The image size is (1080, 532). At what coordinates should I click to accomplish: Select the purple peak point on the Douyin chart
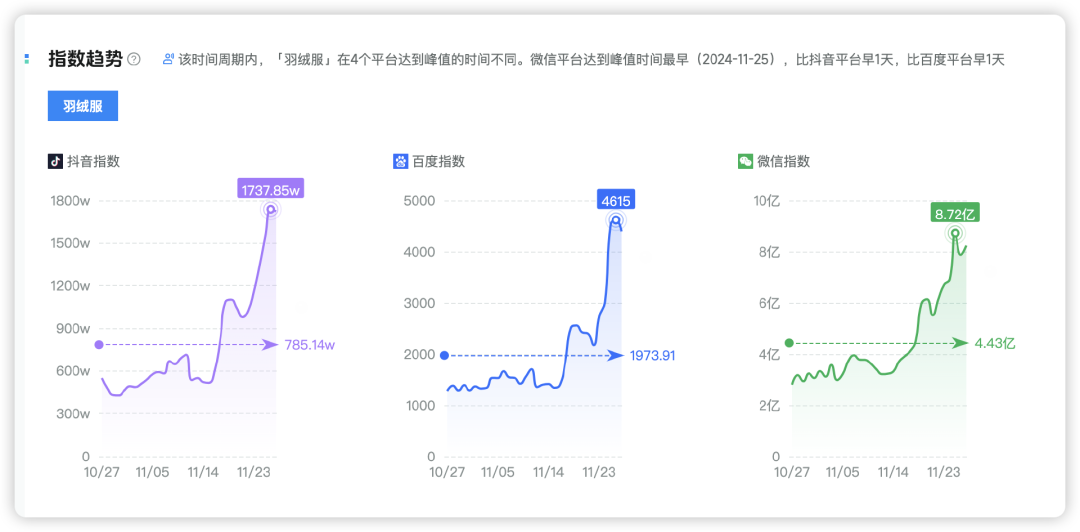tap(270, 210)
